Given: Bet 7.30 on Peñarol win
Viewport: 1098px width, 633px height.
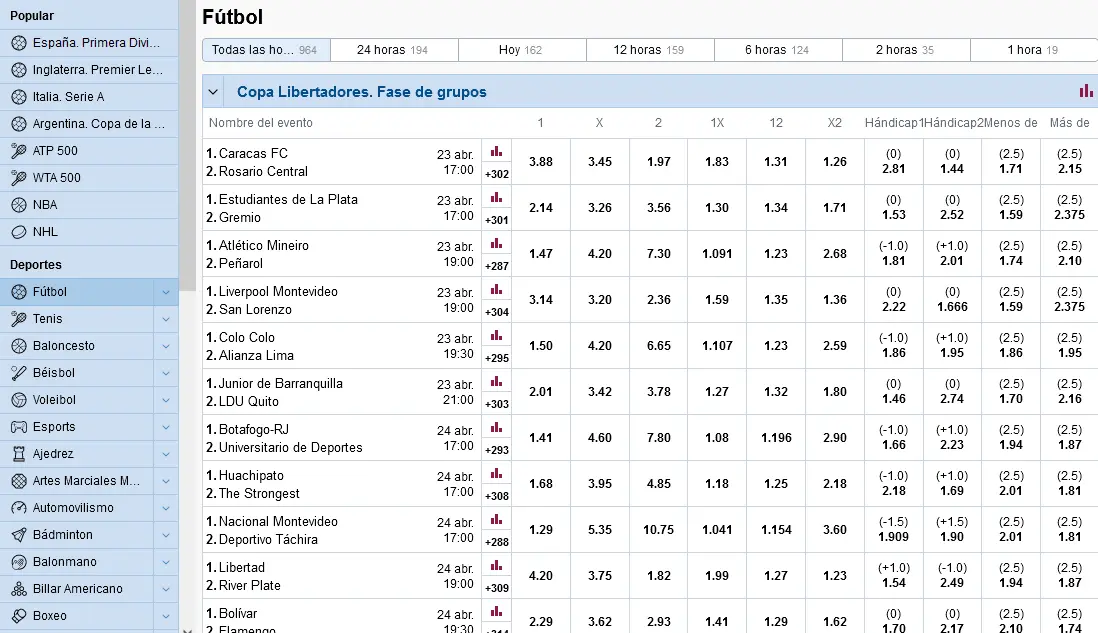Looking at the screenshot, I should [658, 254].
